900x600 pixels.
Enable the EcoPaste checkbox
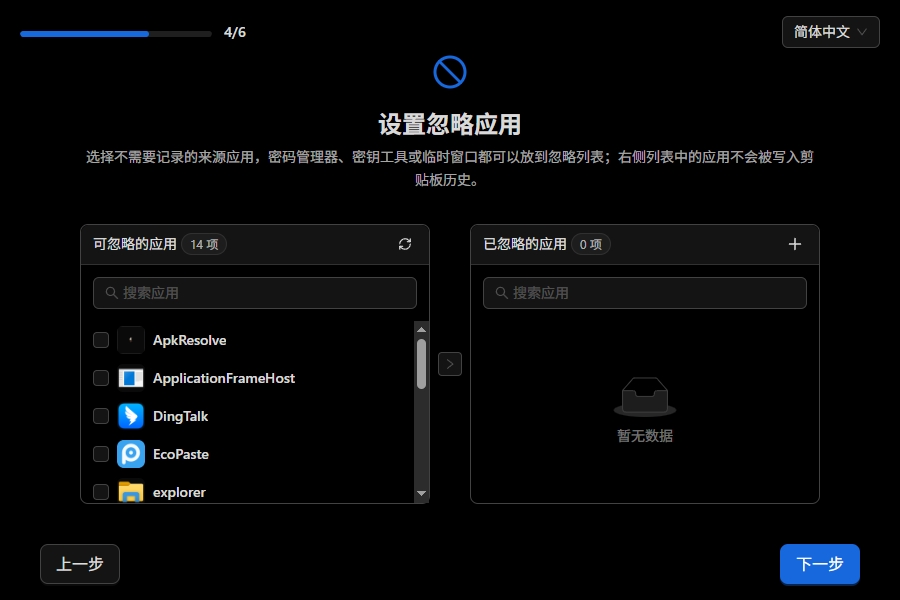101,454
